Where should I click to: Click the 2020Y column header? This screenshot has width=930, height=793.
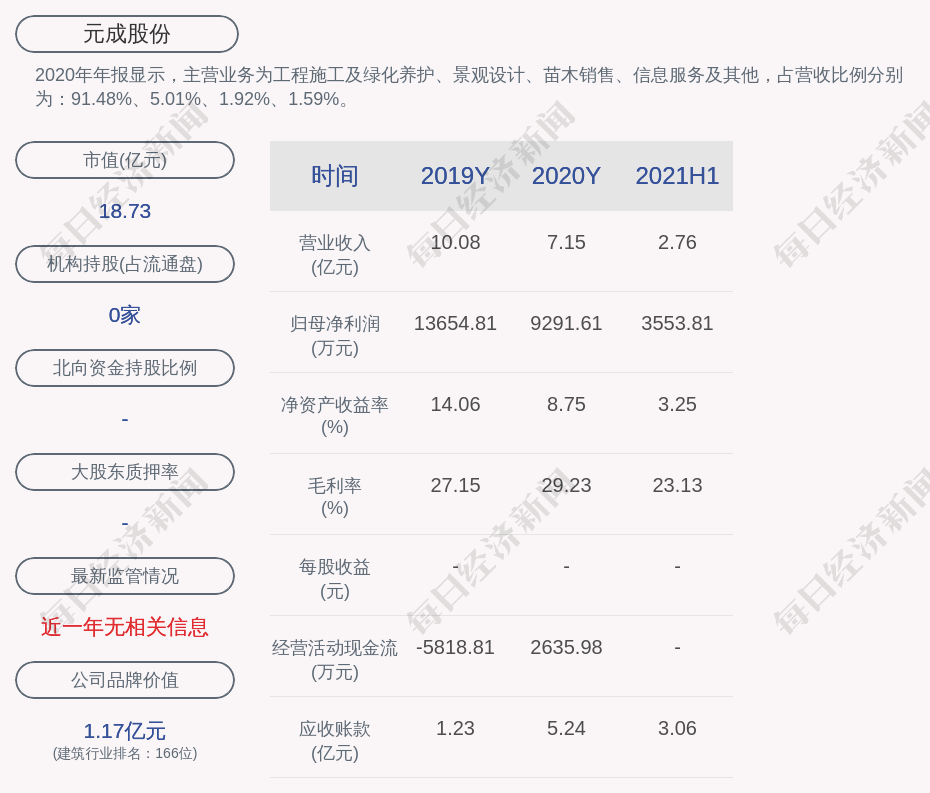tap(566, 176)
